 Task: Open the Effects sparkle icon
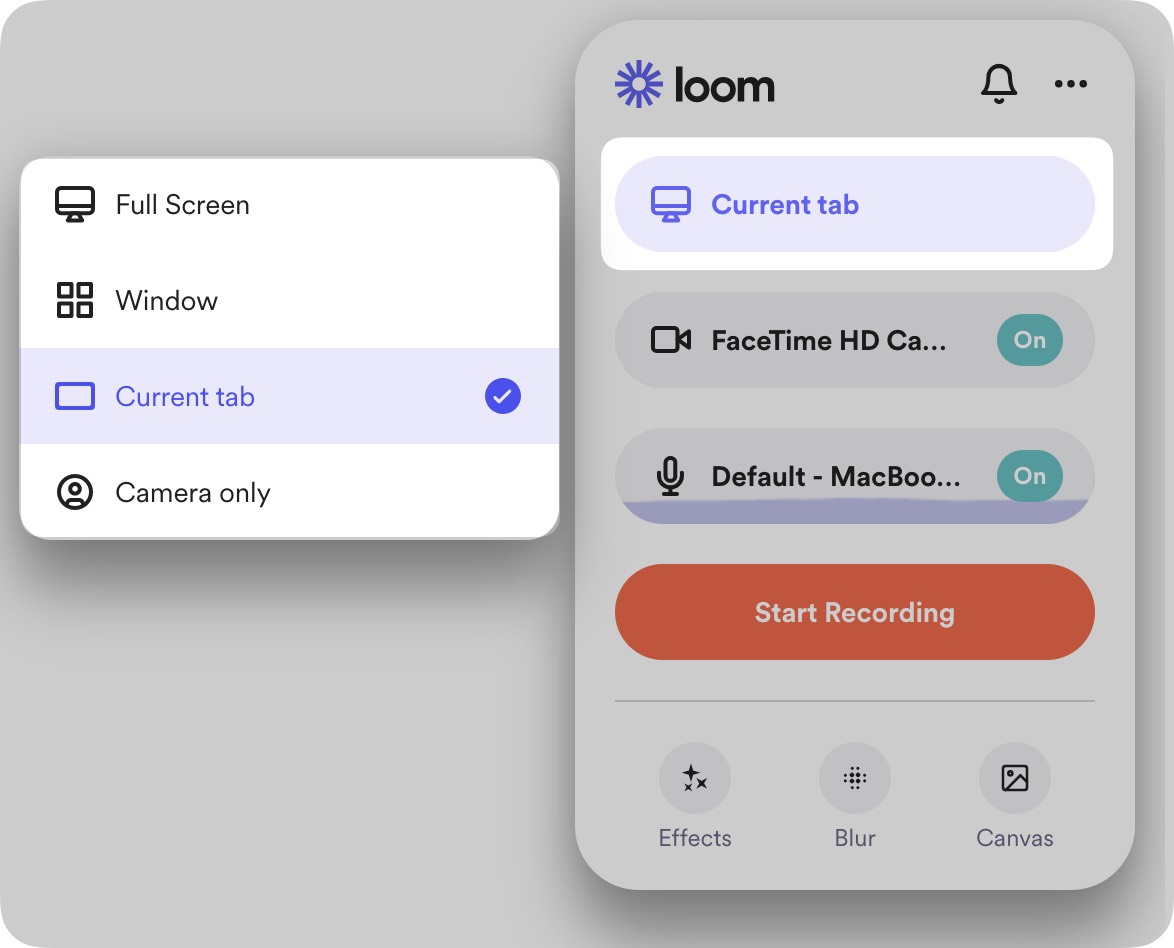(x=695, y=778)
